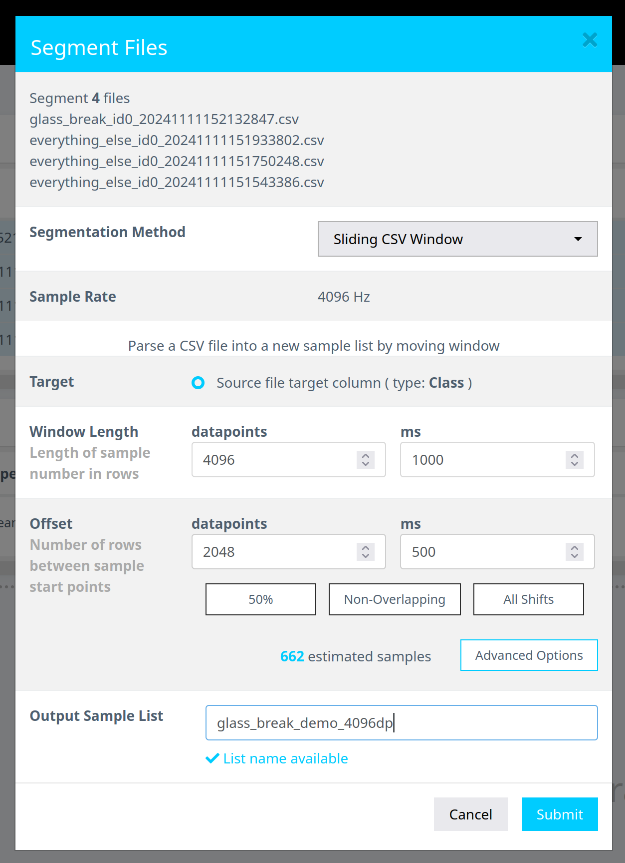Set offset to 50% overlap
The width and height of the screenshot is (625, 863).
(x=260, y=599)
